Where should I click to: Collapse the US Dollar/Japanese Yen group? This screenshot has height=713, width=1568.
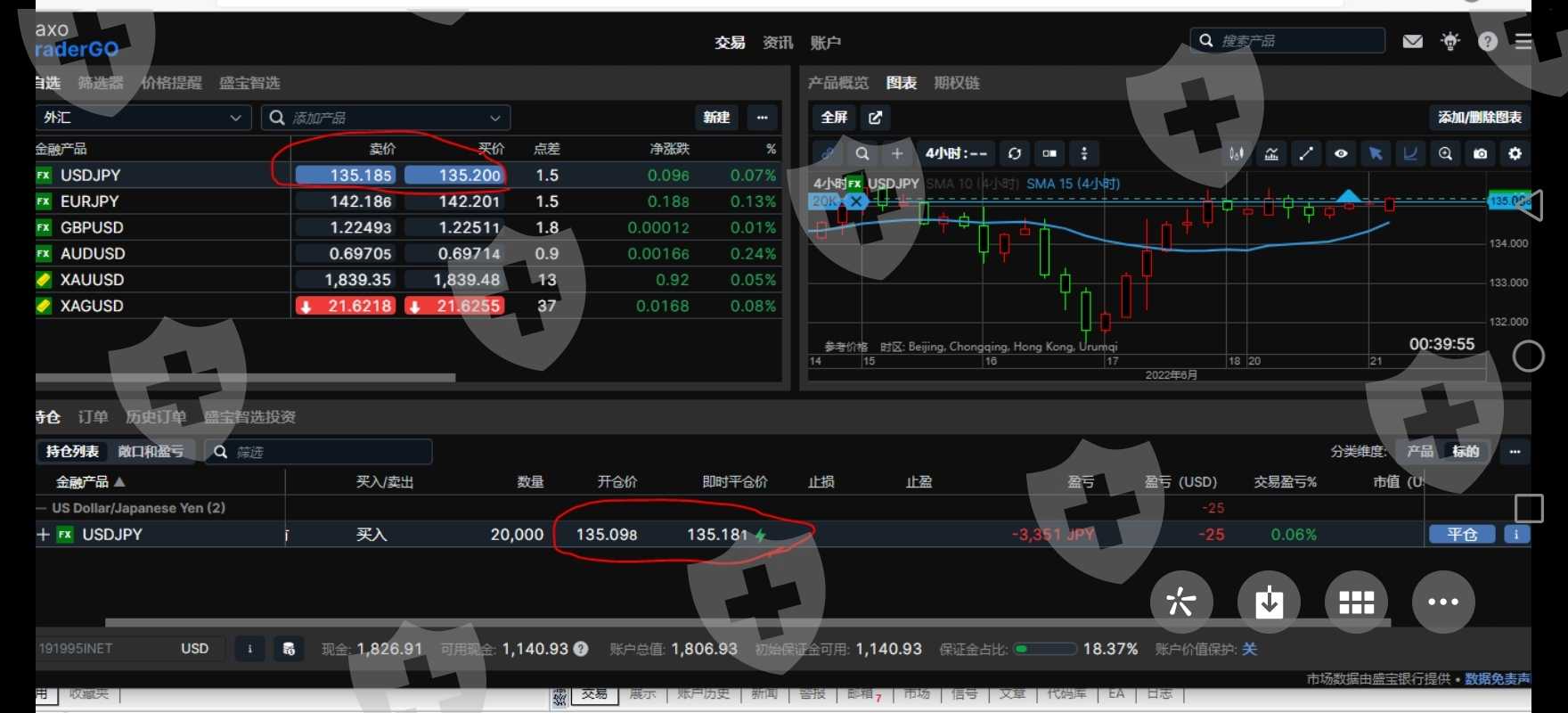(x=41, y=508)
